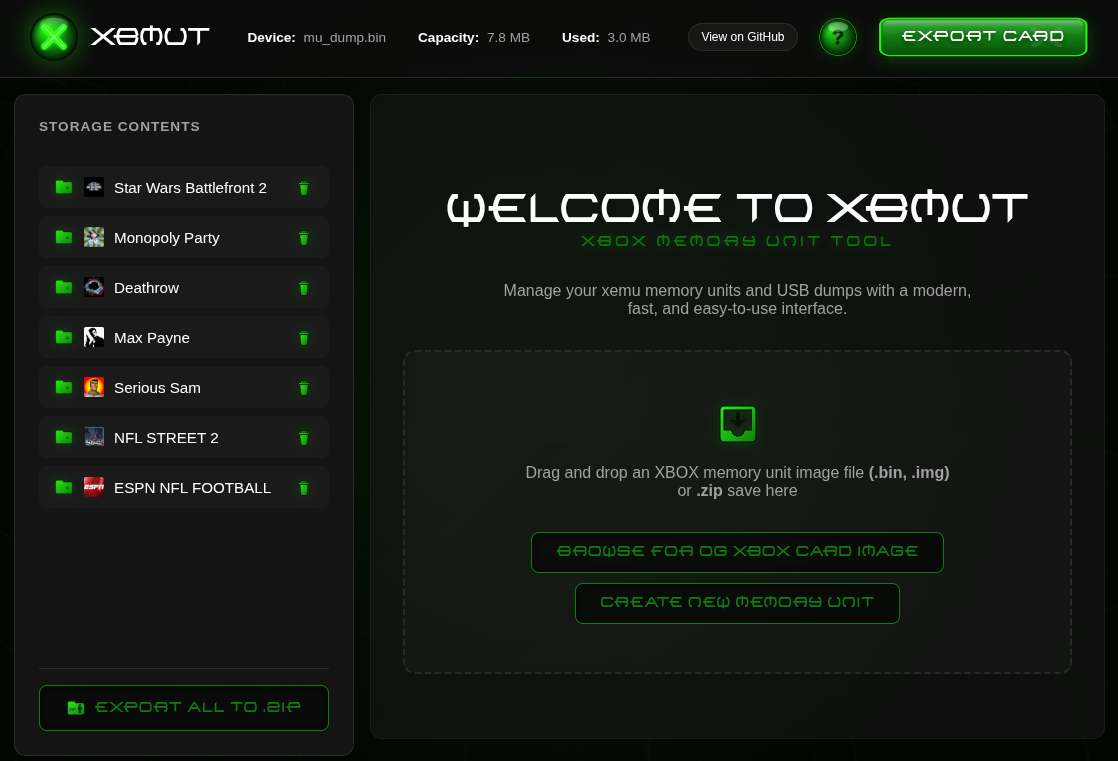The width and height of the screenshot is (1118, 761).
Task: Click the green download icon in drop zone
Action: (x=737, y=423)
